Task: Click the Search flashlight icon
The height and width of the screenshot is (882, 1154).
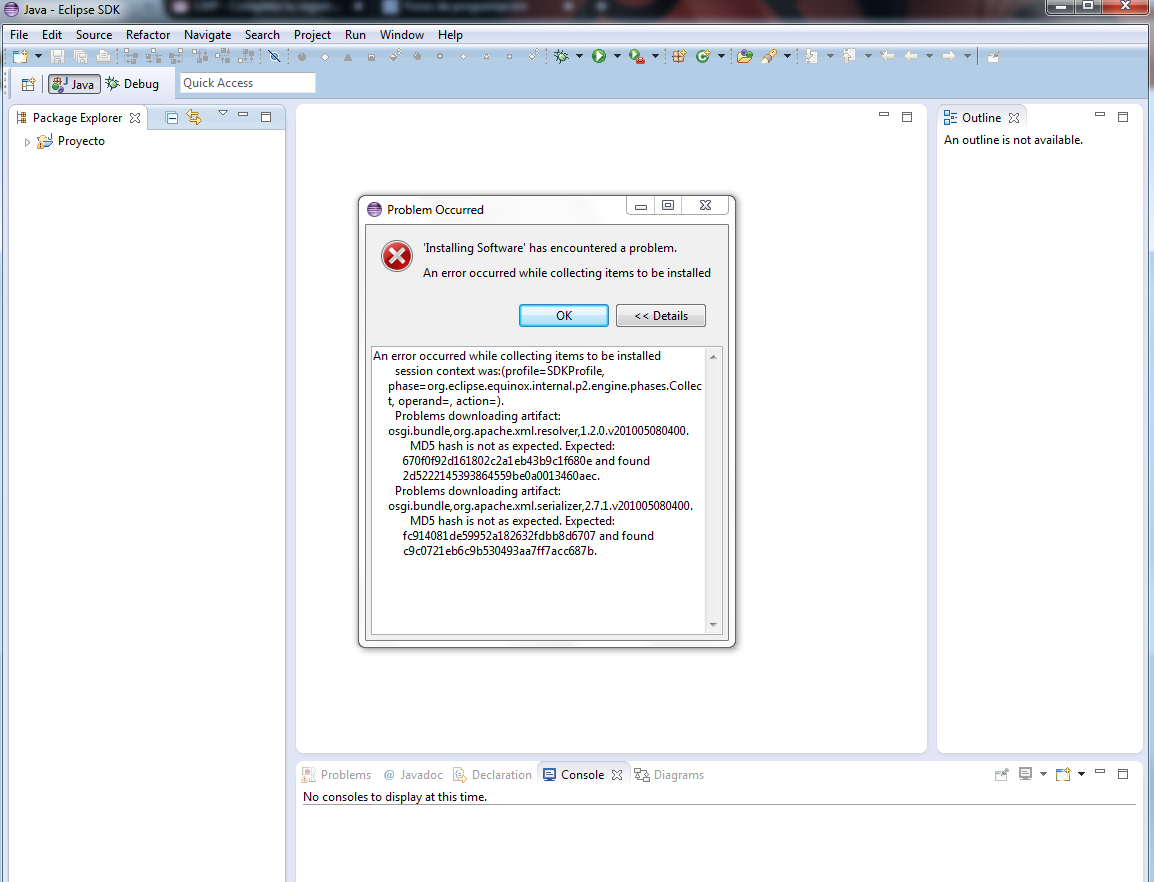Action: pyautogui.click(x=769, y=57)
